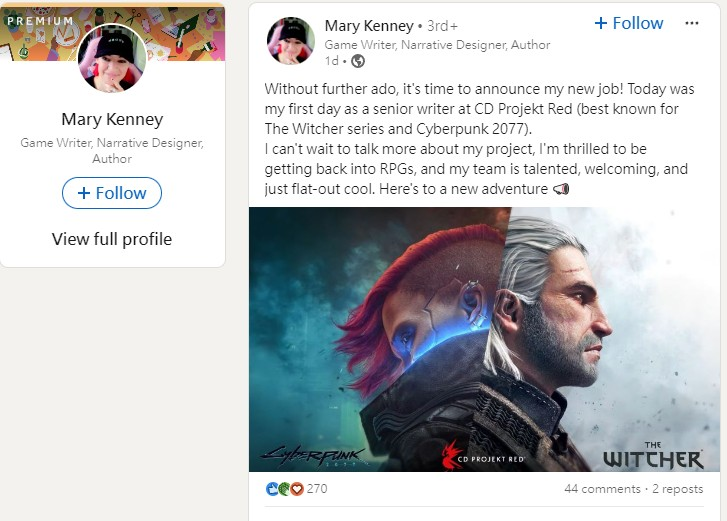Click the large sidebar profile photo
Viewport: 727px width, 521px height.
coord(111,56)
